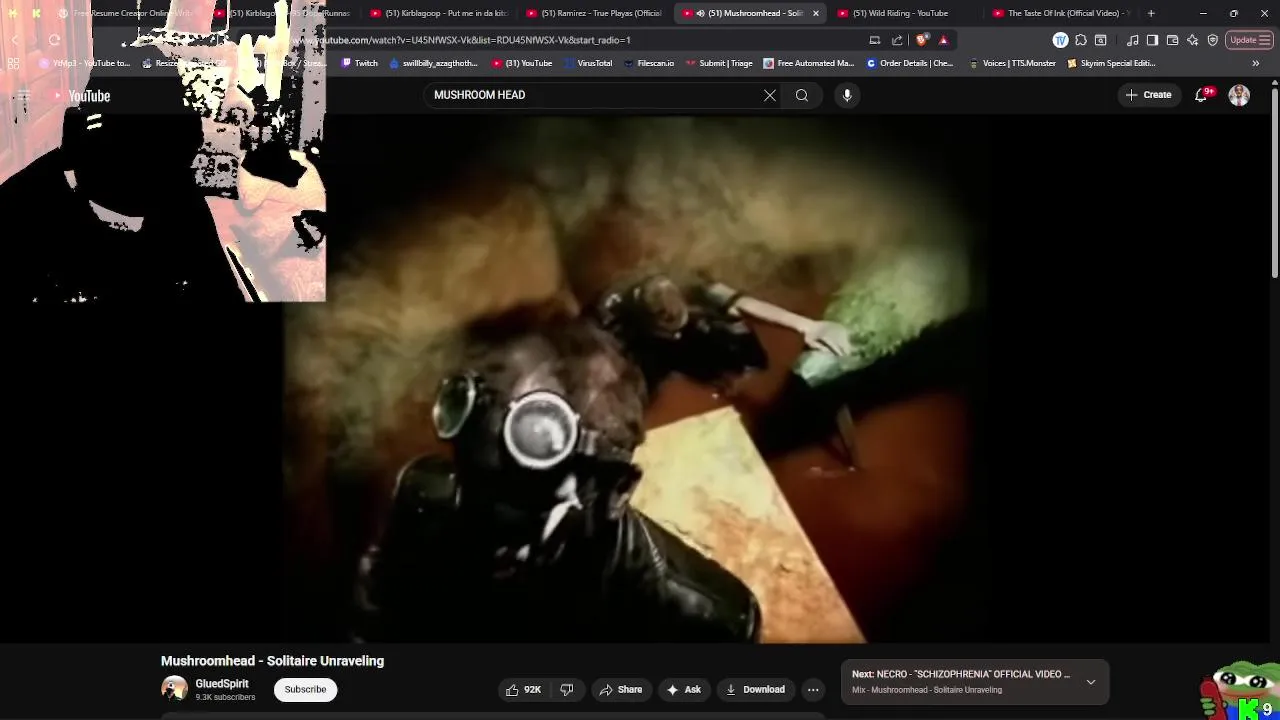
Task: Open the YouTube notifications bell
Action: click(1201, 95)
